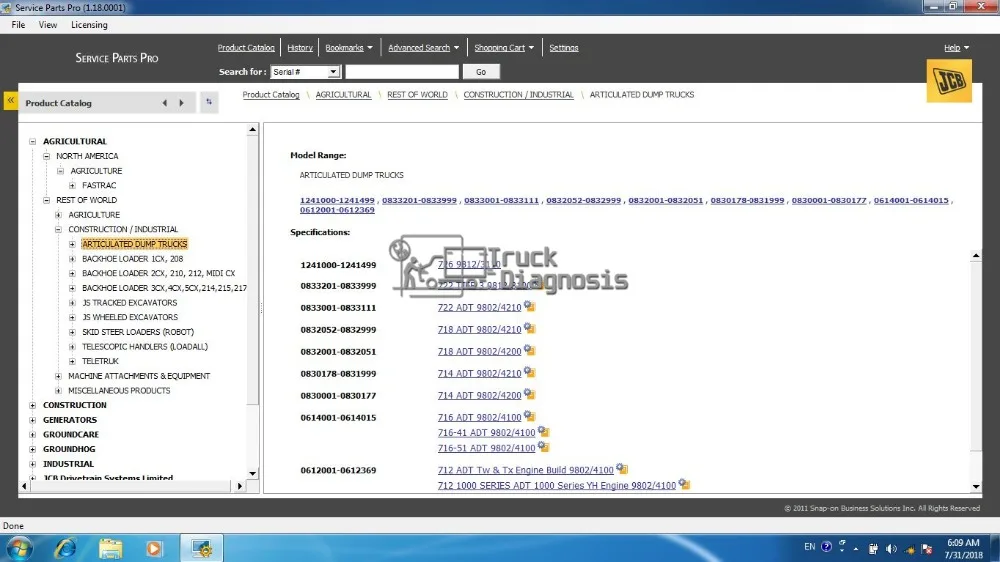Expand the JS TRACKED EXCAVATORS node

72,303
